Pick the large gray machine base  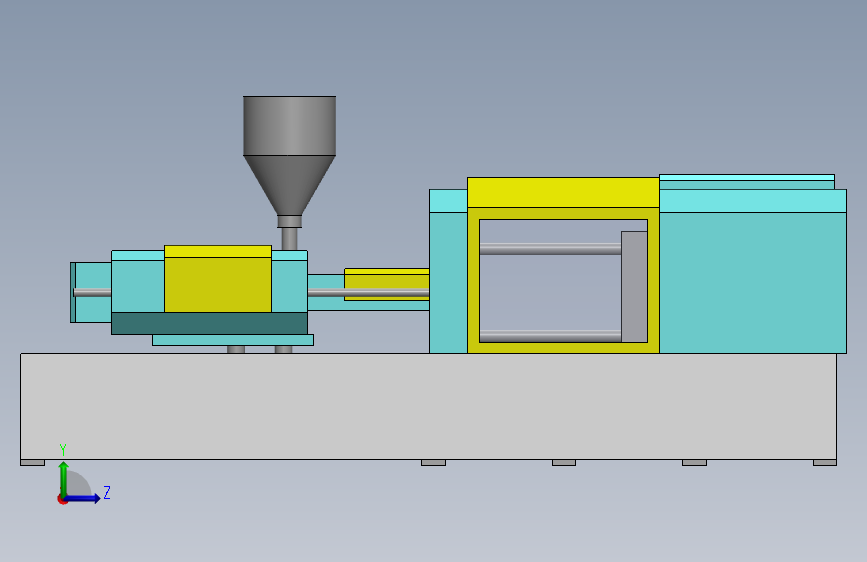[429, 406]
